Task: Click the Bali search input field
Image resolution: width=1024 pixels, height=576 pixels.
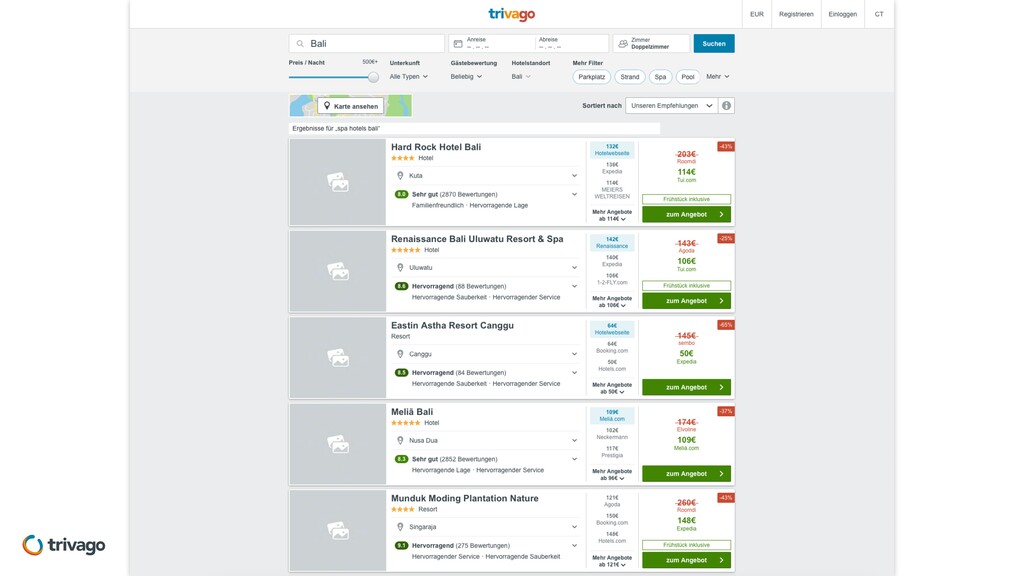Action: 367,44
